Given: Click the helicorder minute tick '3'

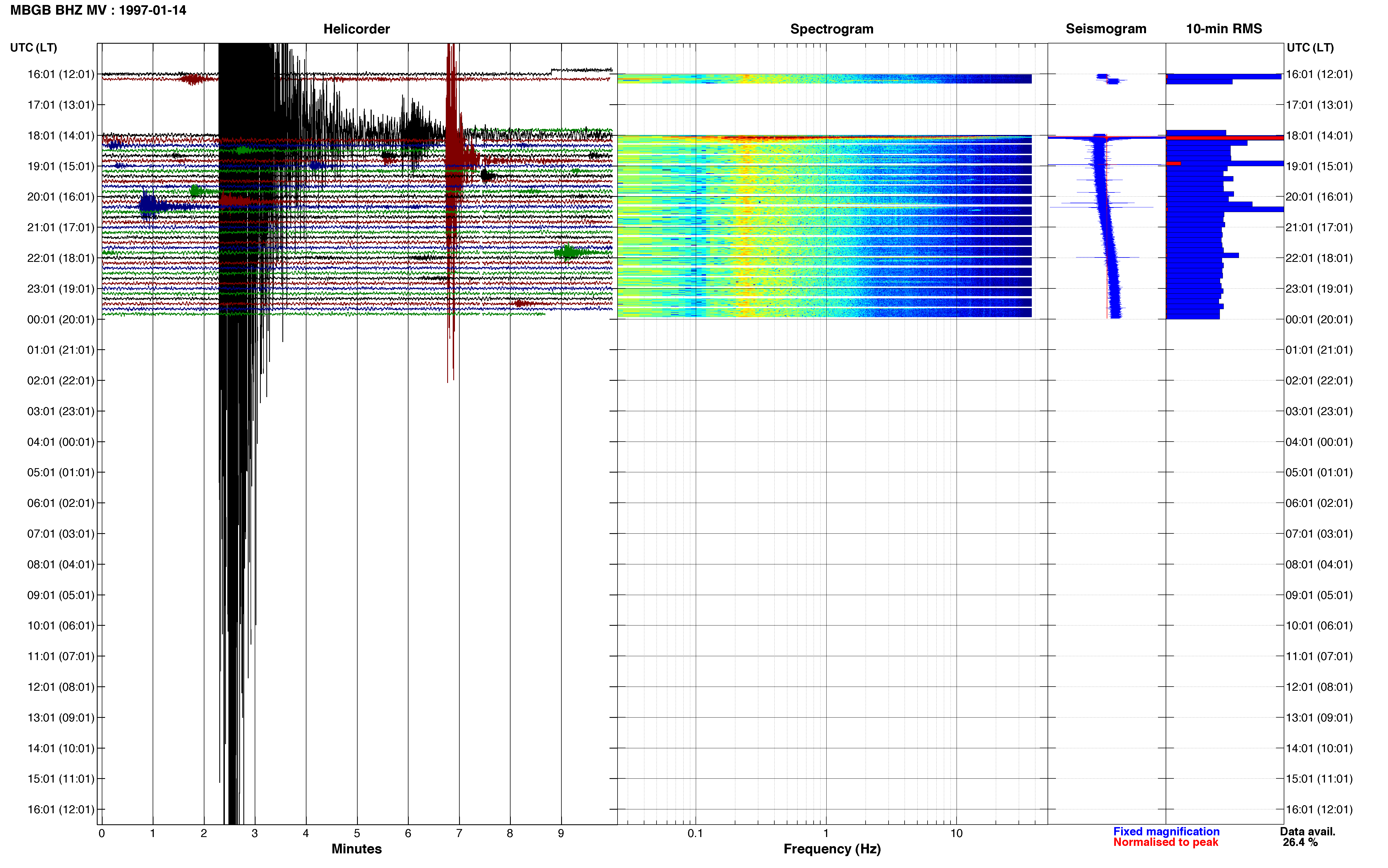Looking at the screenshot, I should click(x=255, y=833).
